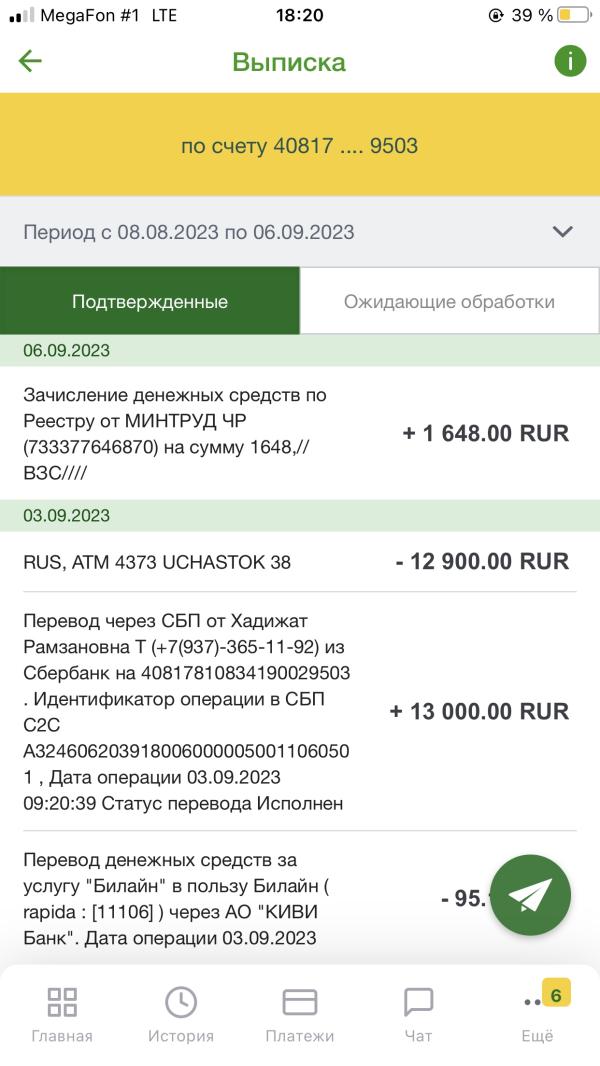
Task: Open ATM 4373 UCHASTOK 38 withdrawal
Action: 300,562
